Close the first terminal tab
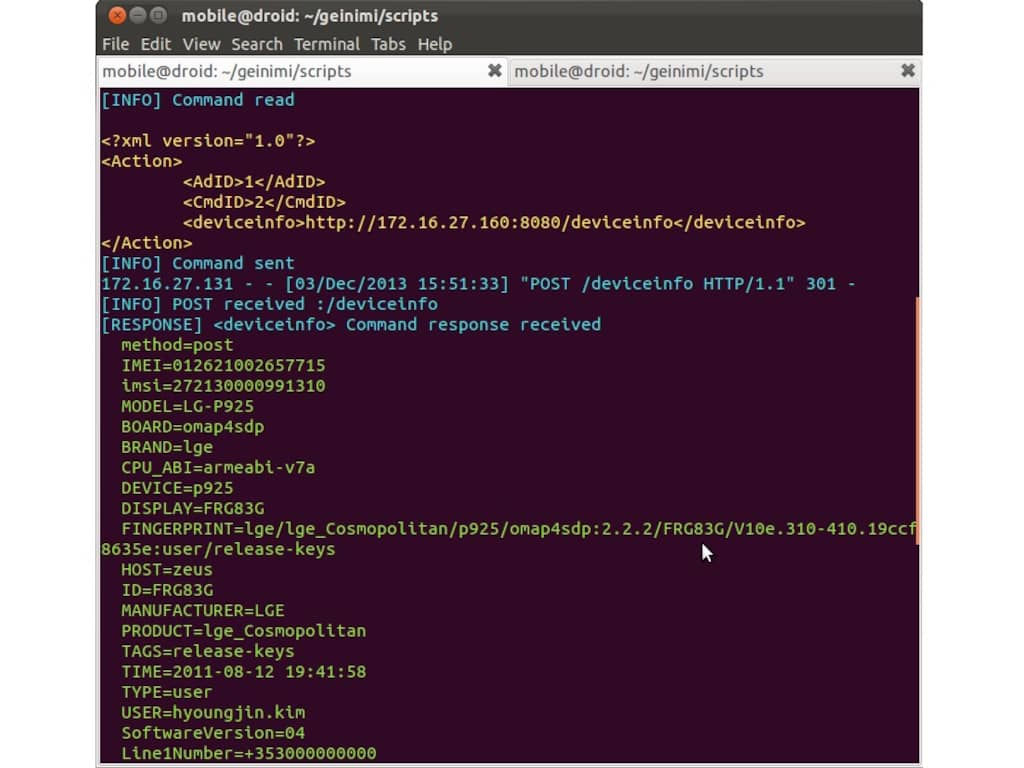1024x768 pixels. click(x=494, y=71)
